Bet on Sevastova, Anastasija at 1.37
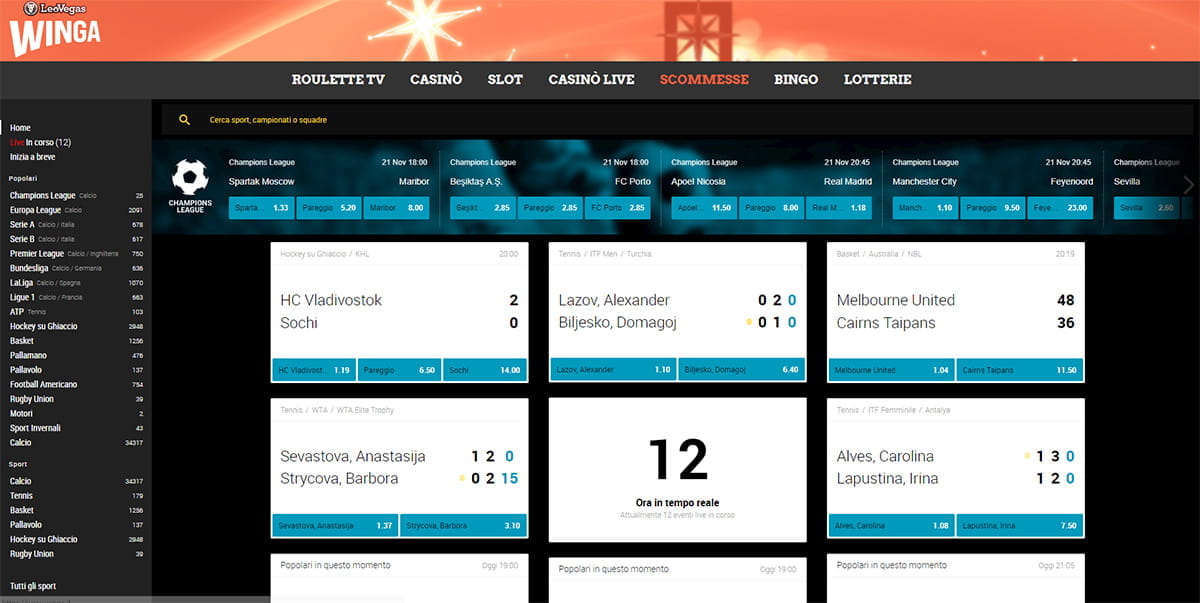Image resolution: width=1200 pixels, height=603 pixels. (335, 526)
